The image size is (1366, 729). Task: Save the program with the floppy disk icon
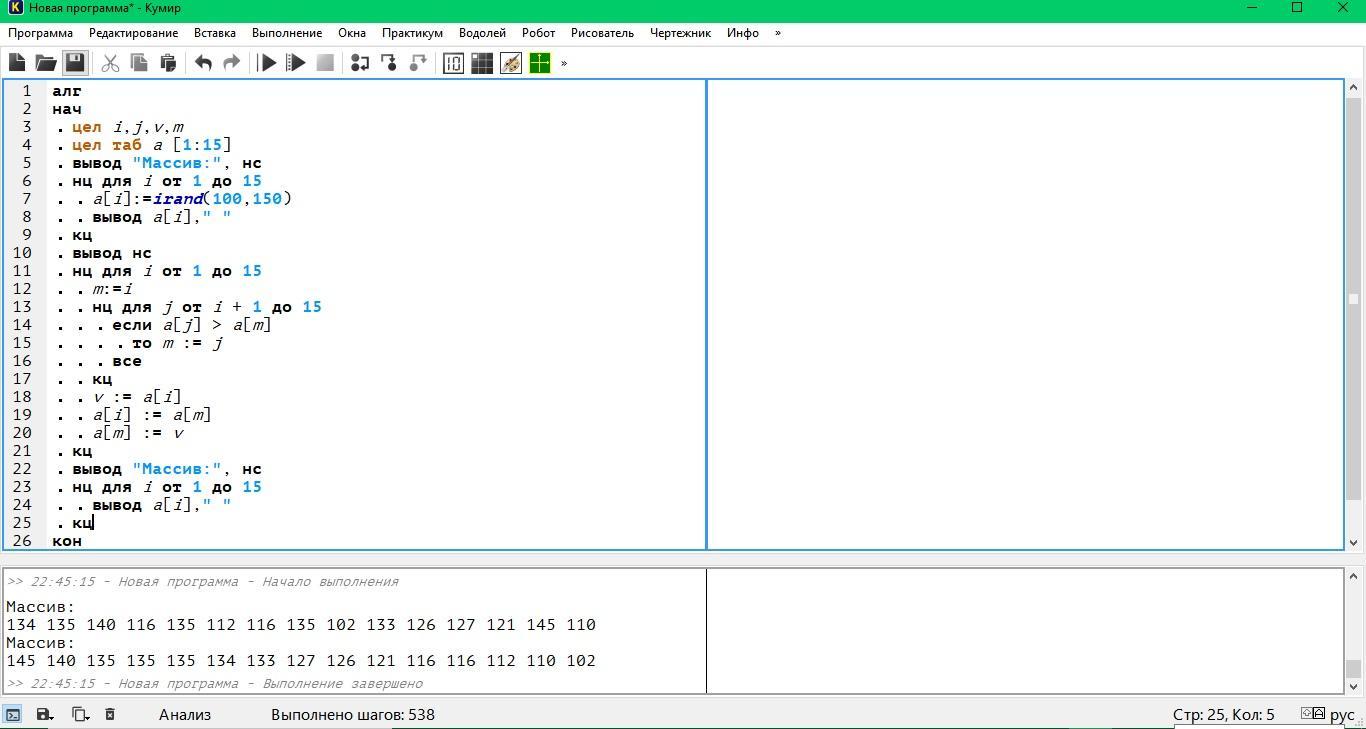tap(75, 63)
